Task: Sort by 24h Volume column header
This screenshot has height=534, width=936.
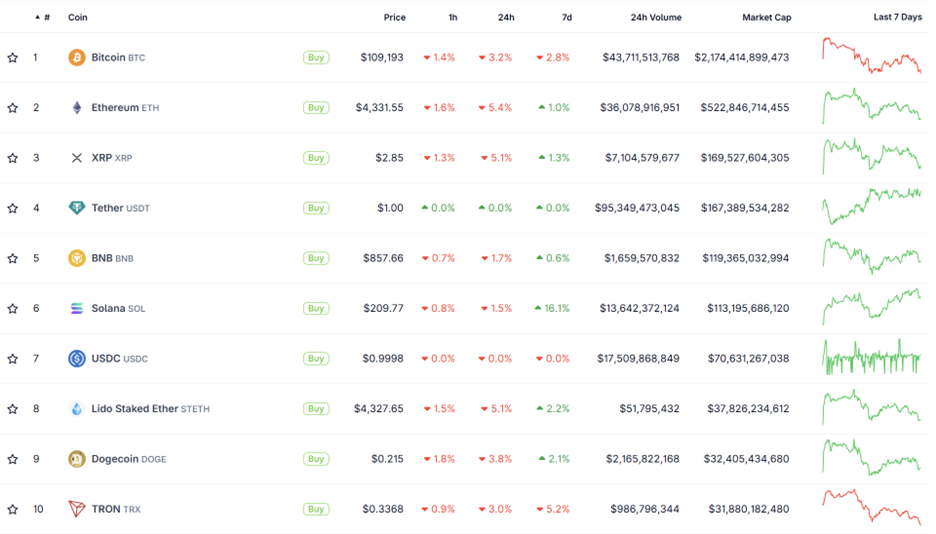Action: click(656, 17)
